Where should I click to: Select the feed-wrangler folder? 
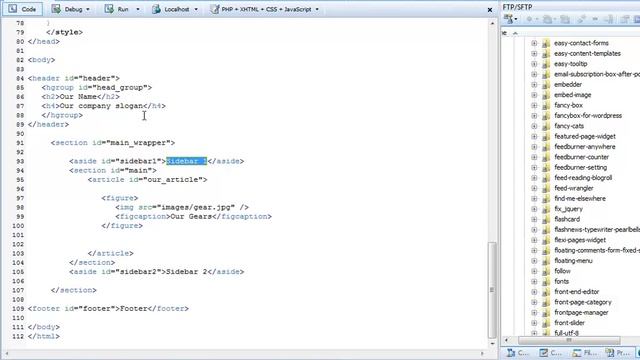573,188
